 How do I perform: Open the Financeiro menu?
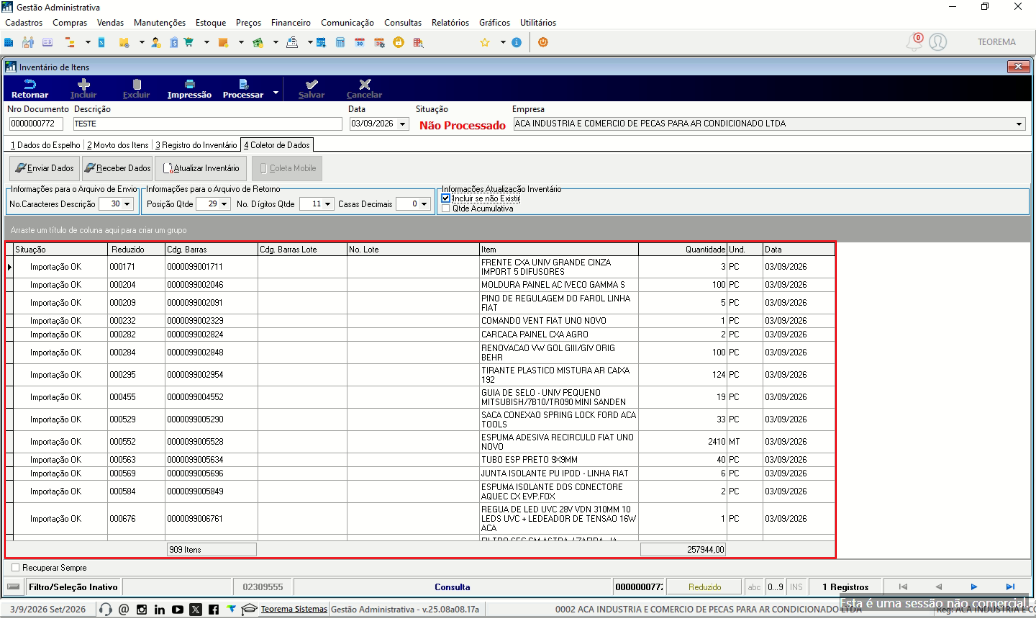click(x=291, y=22)
